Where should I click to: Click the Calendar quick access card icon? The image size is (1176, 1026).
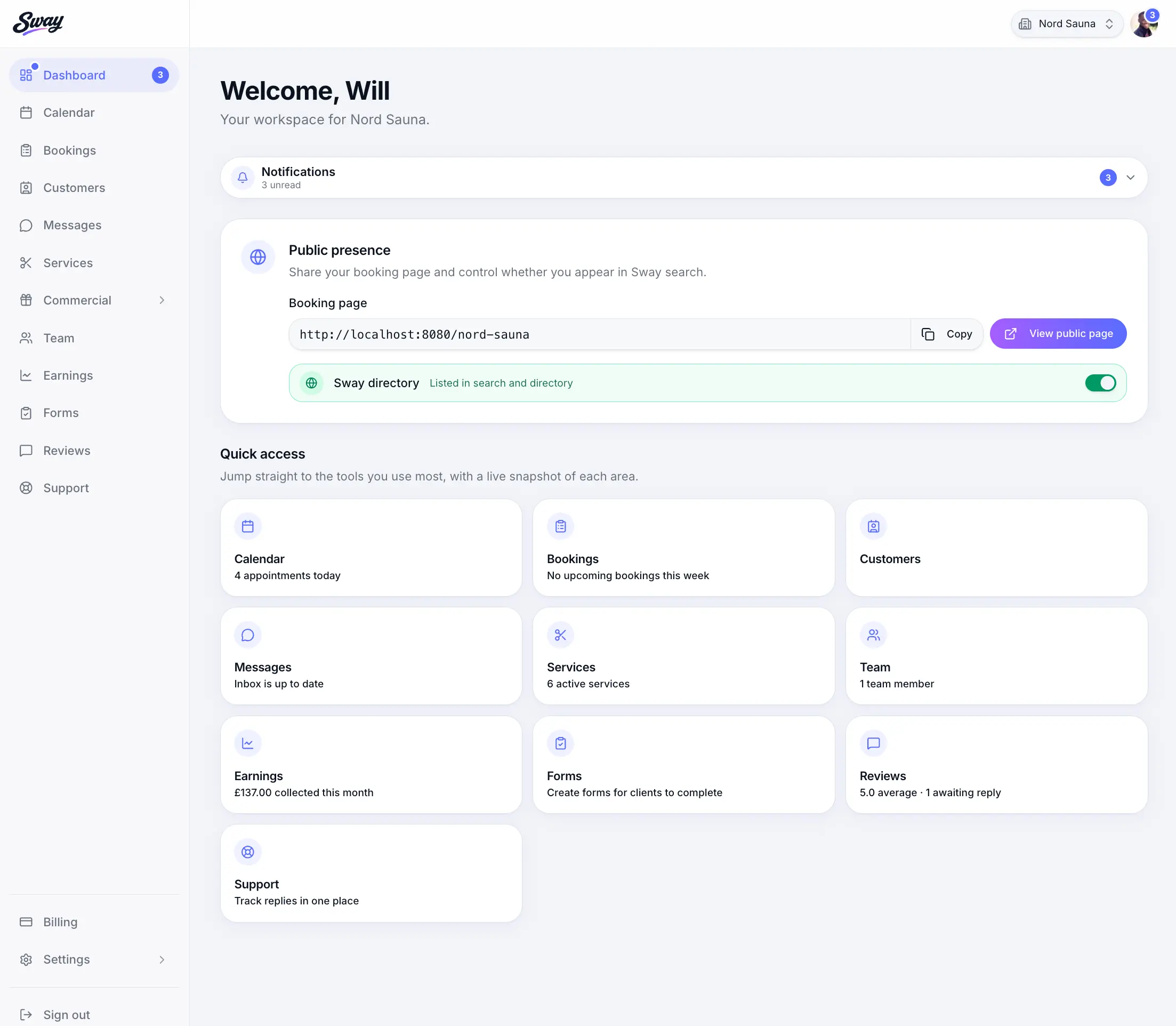click(x=248, y=526)
